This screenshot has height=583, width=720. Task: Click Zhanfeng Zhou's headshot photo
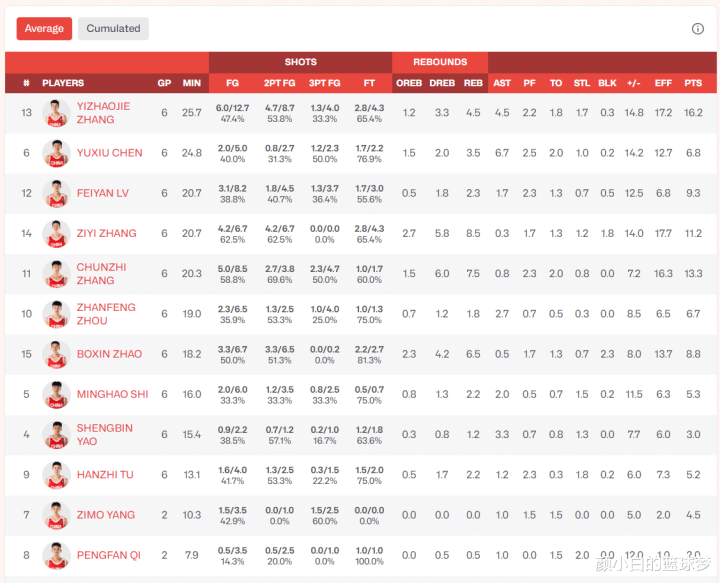point(56,314)
